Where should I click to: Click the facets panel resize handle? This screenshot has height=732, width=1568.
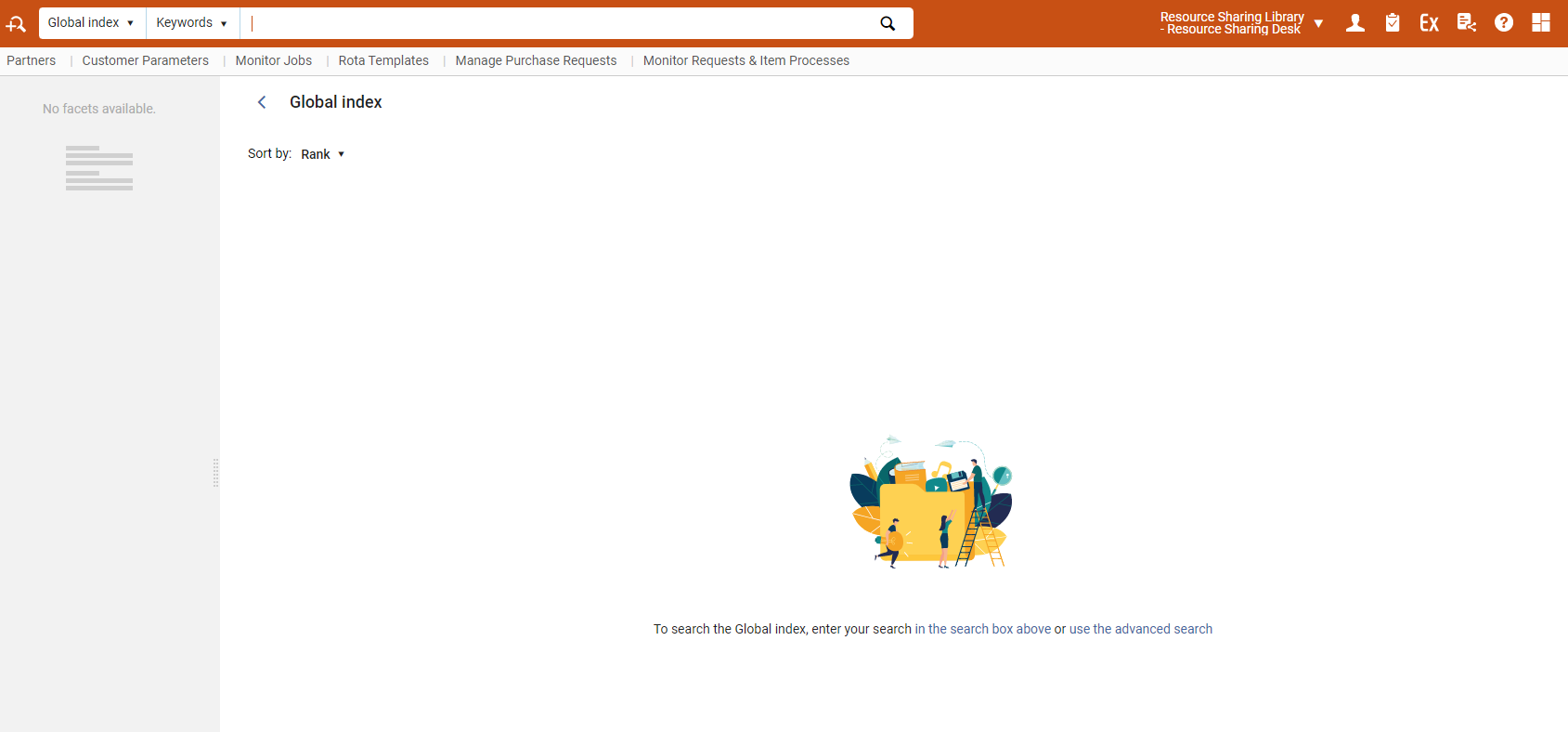coord(216,473)
